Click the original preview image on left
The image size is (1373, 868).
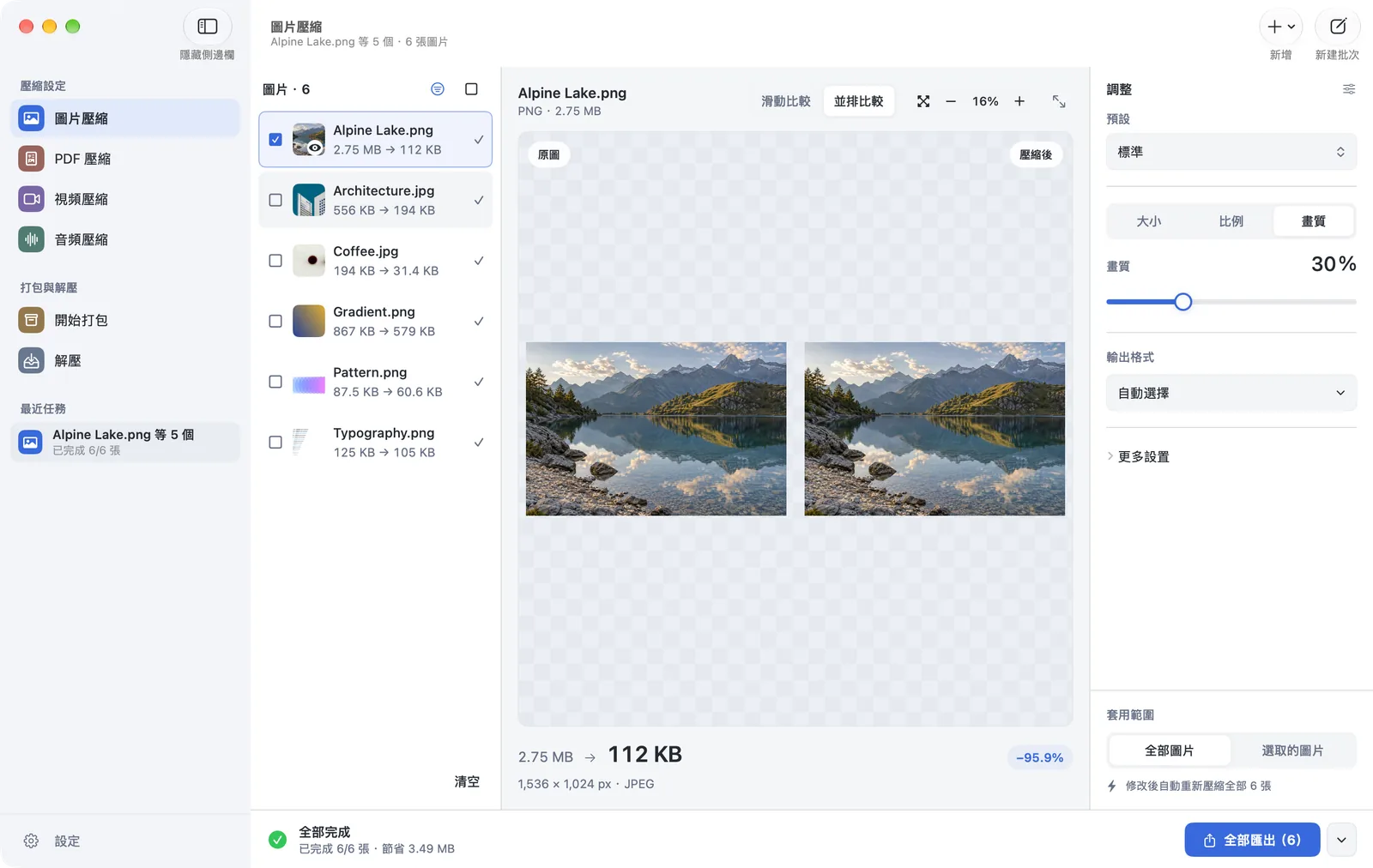[656, 429]
